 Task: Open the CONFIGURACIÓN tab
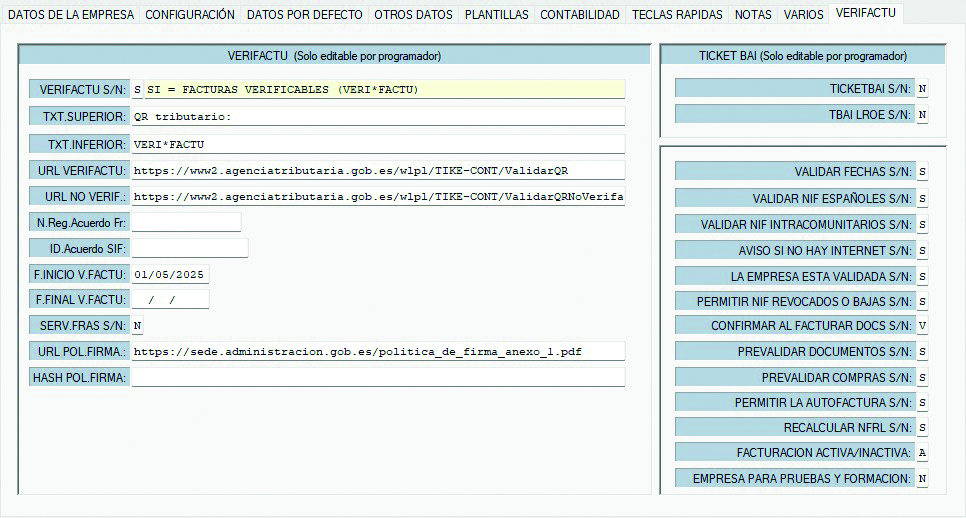pos(190,15)
